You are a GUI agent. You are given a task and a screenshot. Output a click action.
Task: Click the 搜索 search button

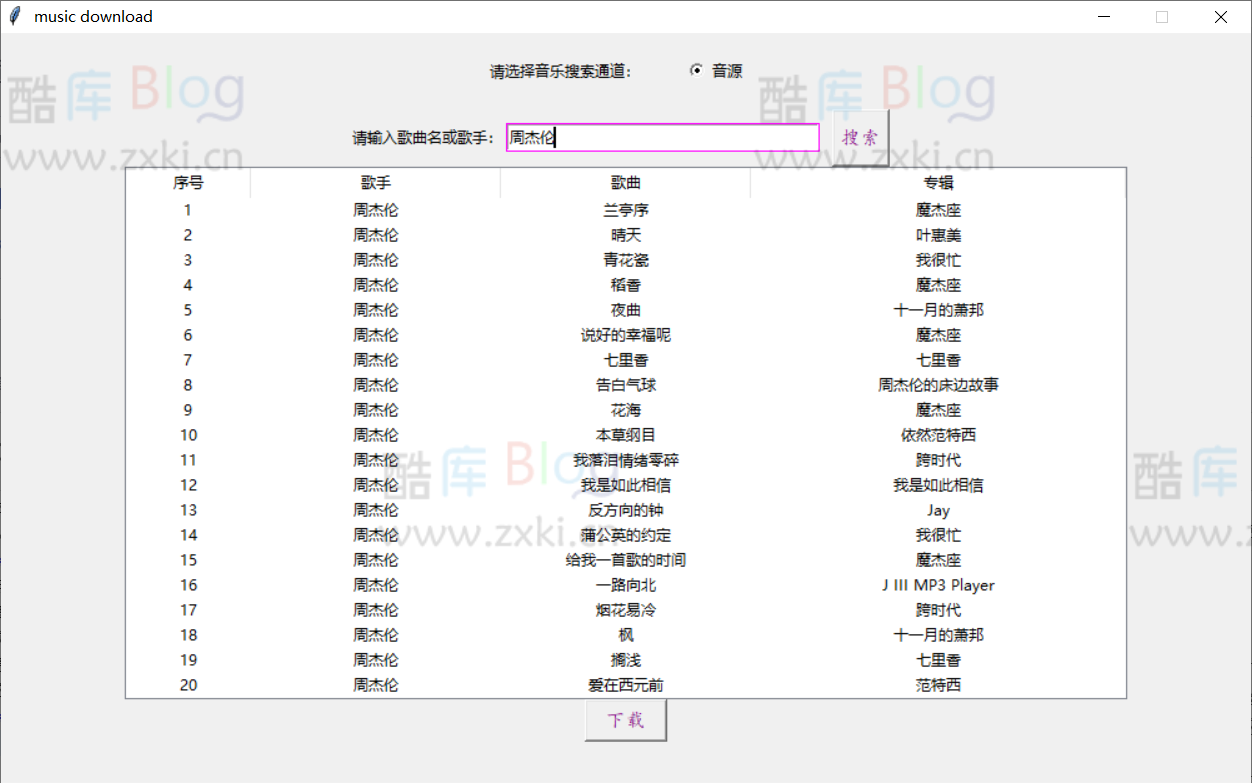pyautogui.click(x=859, y=137)
